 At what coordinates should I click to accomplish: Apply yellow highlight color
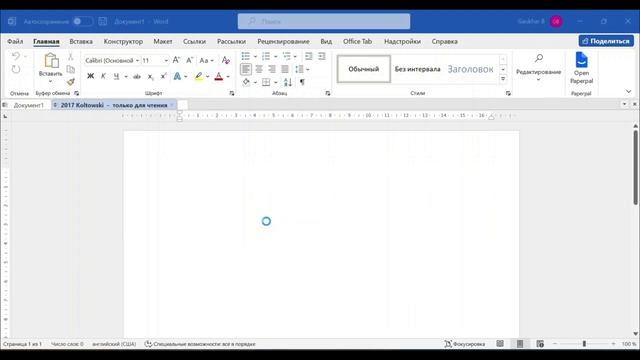[x=198, y=76]
